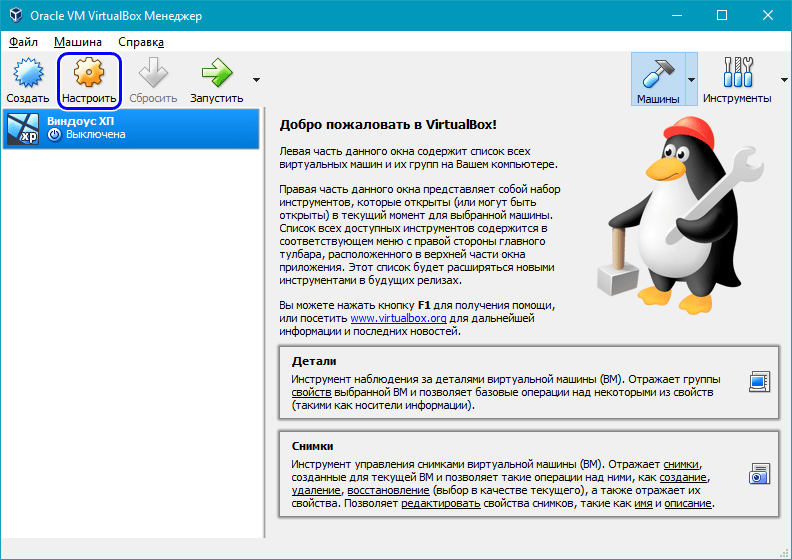Viewport: 792px width, 560px height.
Task: Click the описание link
Action: 688,503
